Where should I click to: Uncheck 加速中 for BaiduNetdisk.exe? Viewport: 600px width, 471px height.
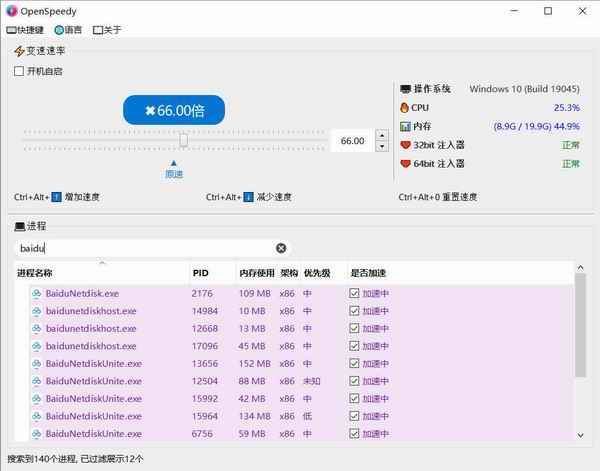pos(354,294)
